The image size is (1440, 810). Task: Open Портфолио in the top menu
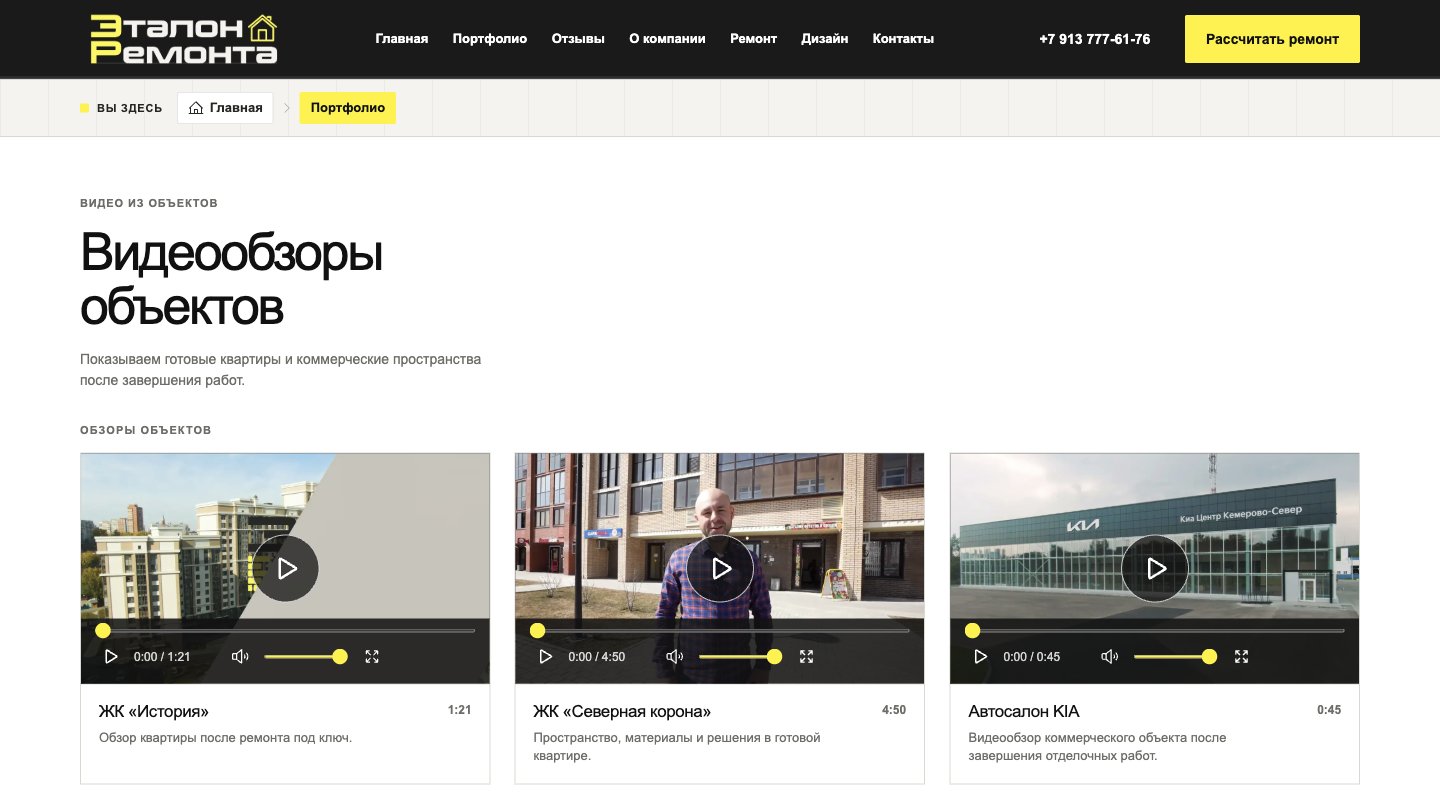490,39
